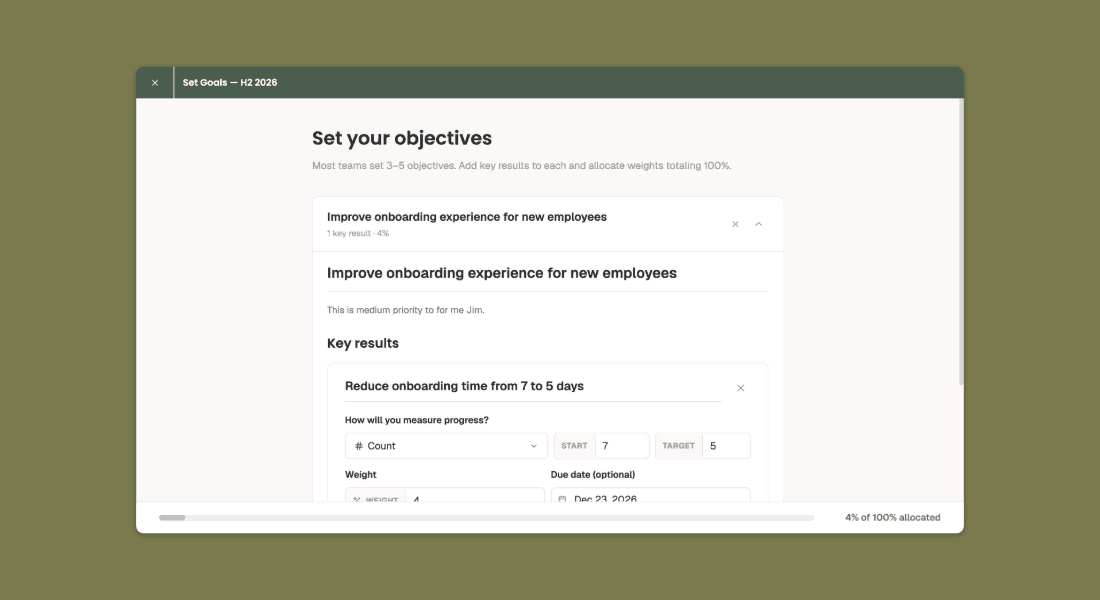The height and width of the screenshot is (600, 1100).
Task: Click the Weight percentage field
Action: pyautogui.click(x=445, y=495)
